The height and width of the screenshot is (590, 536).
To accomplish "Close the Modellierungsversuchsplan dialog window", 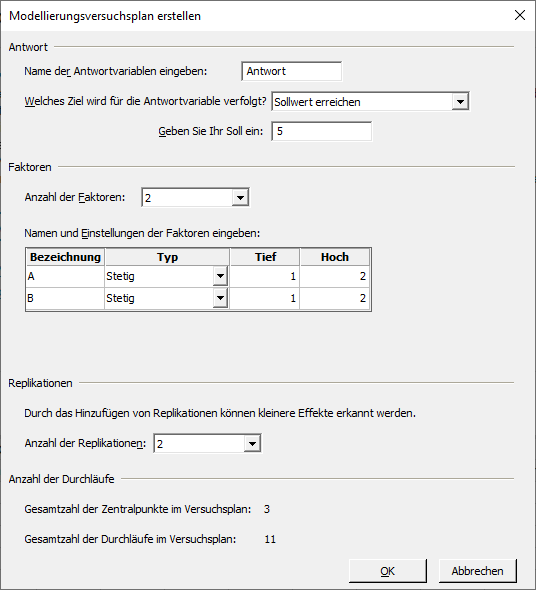I will (520, 15).
